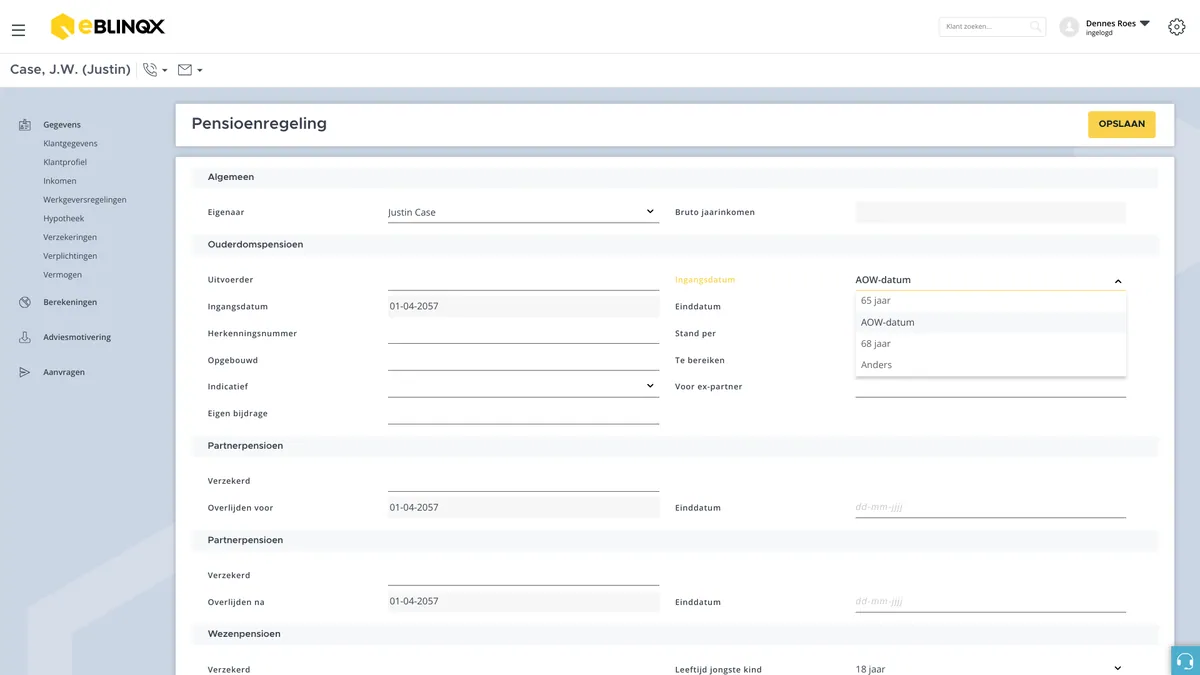Click the Opgebouwd input field

pyautogui.click(x=523, y=360)
